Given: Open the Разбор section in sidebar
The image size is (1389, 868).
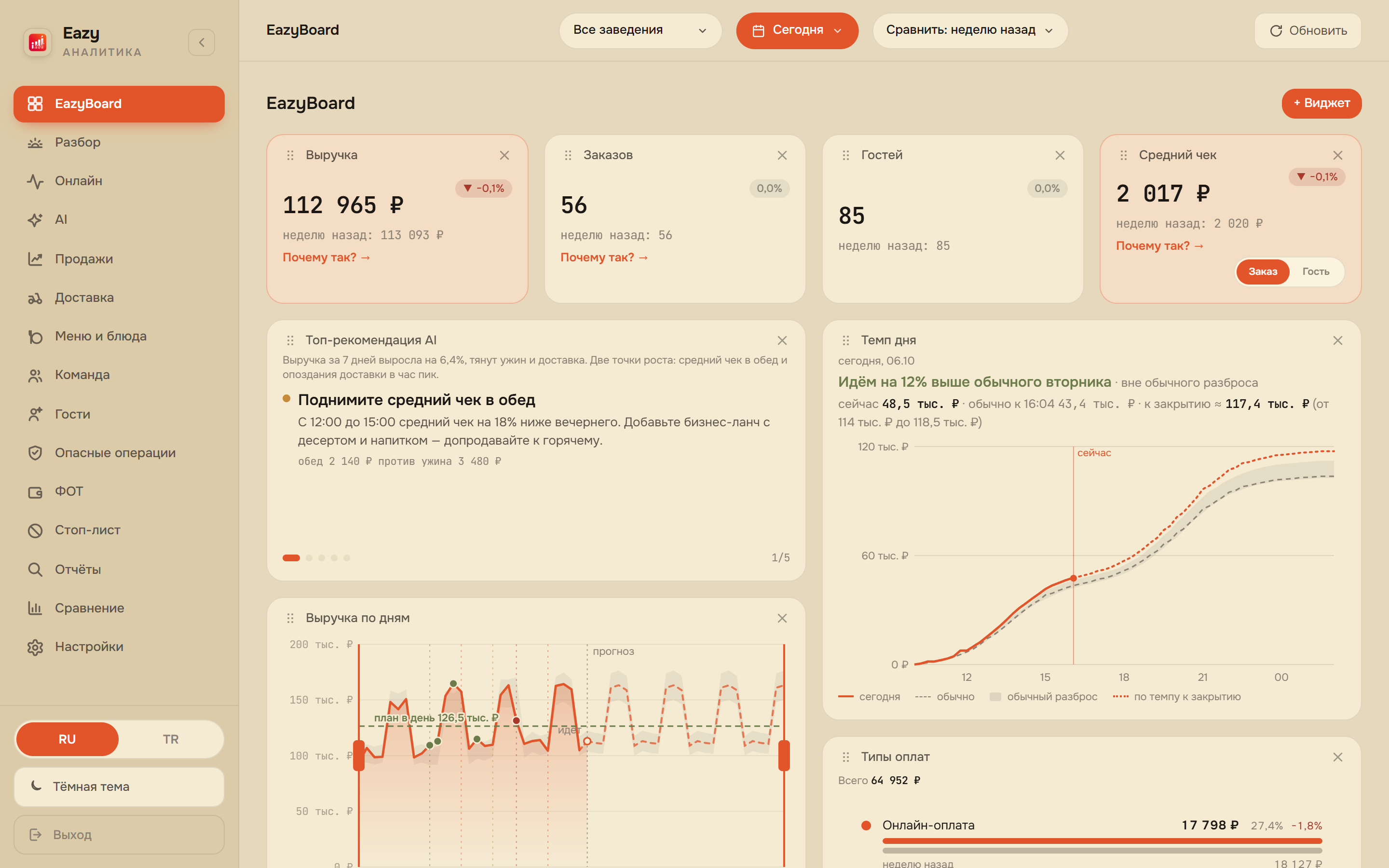Looking at the screenshot, I should 119,142.
